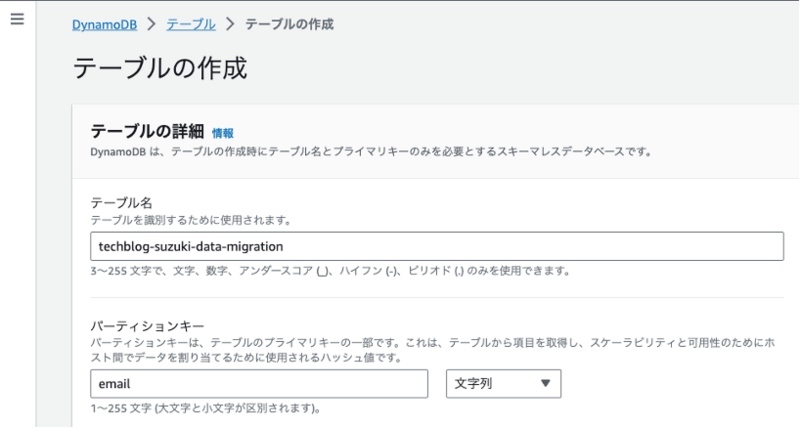Click the パーティションキー label
Image resolution: width=800 pixels, height=428 pixels.
pos(147,326)
